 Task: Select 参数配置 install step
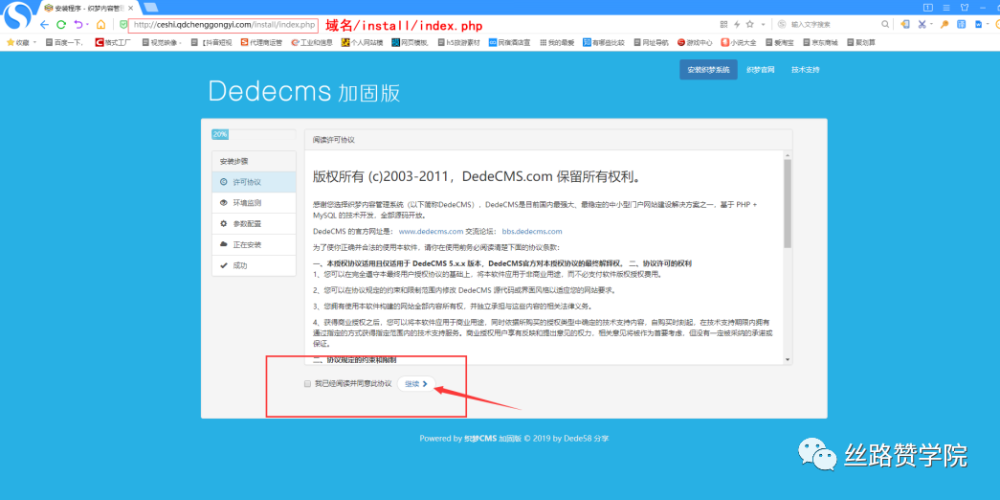point(254,224)
